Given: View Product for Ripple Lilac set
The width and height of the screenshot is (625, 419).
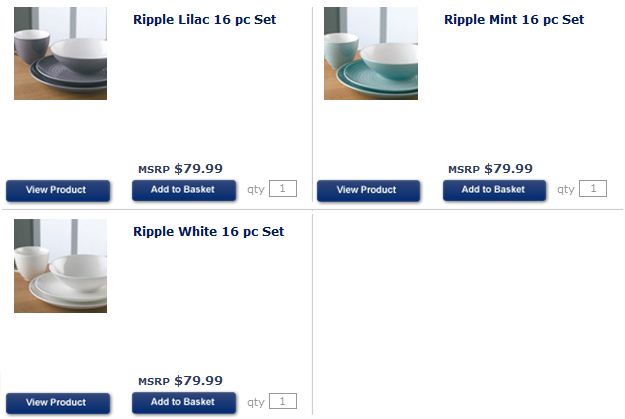Looking at the screenshot, I should tap(58, 190).
